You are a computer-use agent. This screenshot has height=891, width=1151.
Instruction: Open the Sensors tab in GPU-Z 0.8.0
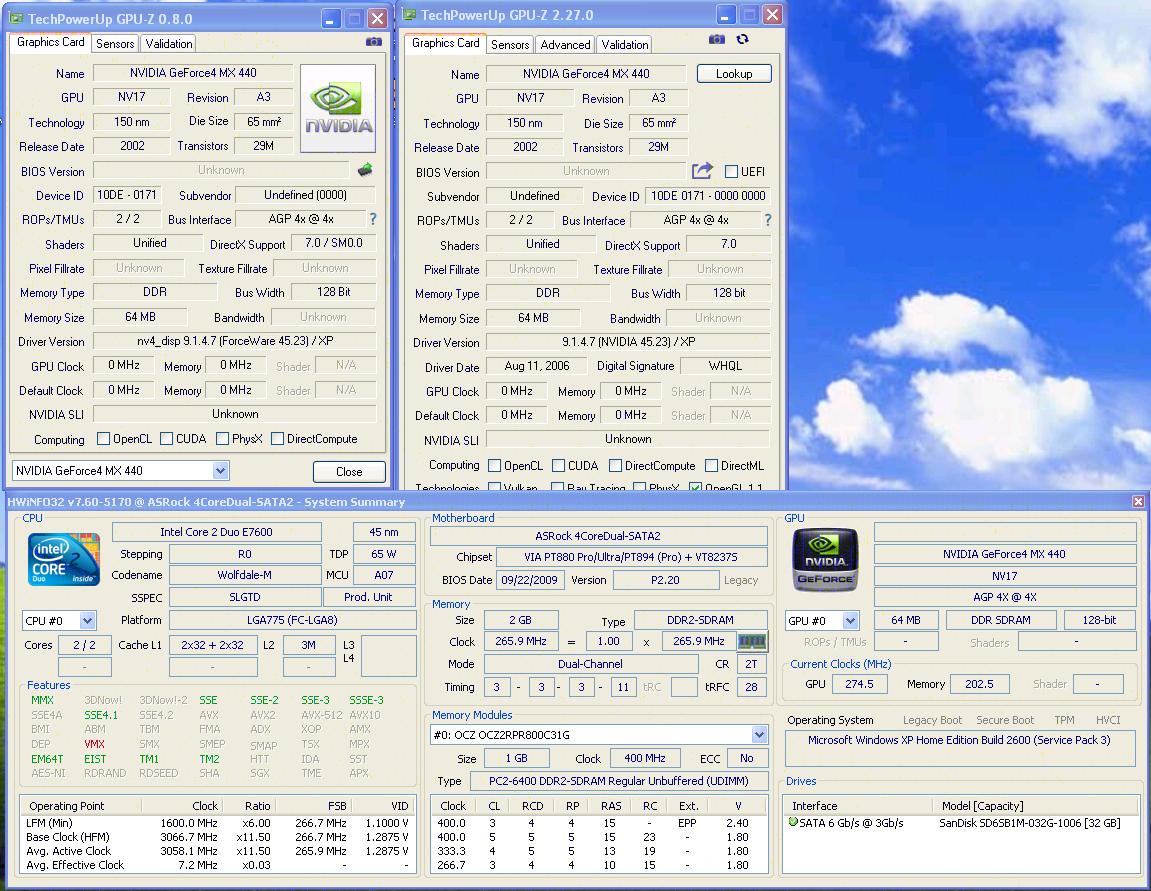click(115, 44)
